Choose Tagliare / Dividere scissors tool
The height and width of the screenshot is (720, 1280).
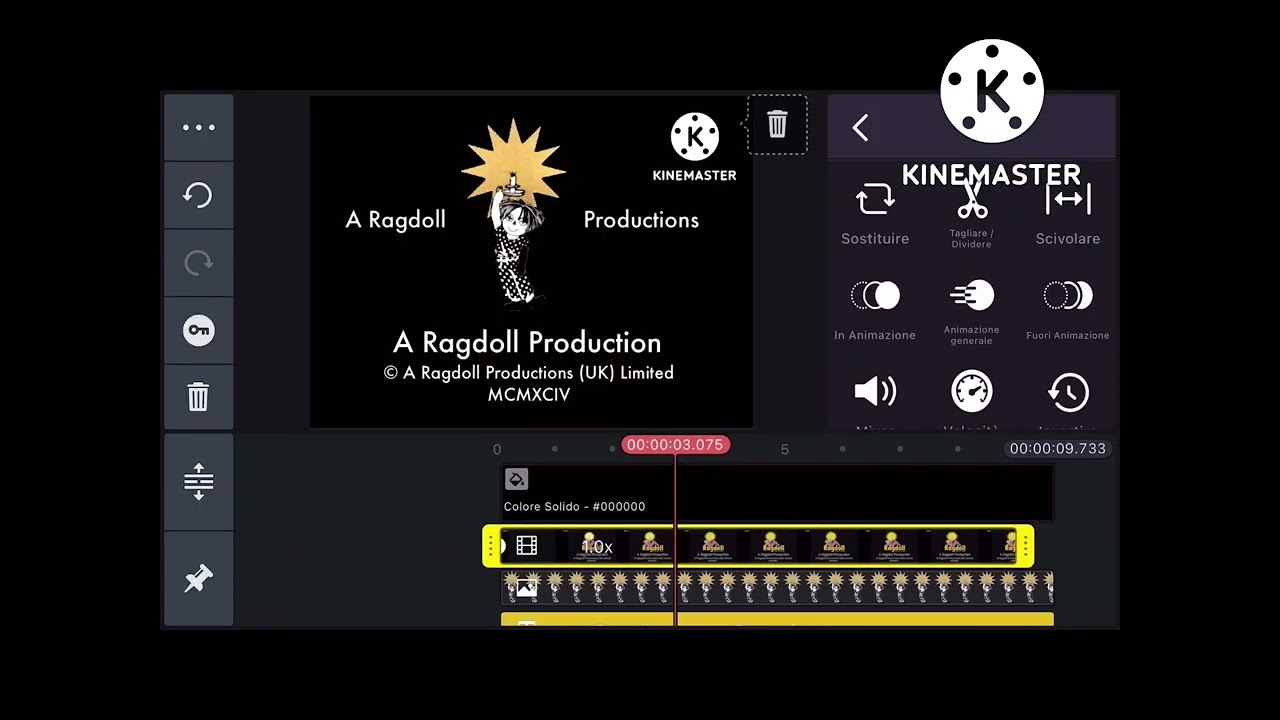coord(971,213)
